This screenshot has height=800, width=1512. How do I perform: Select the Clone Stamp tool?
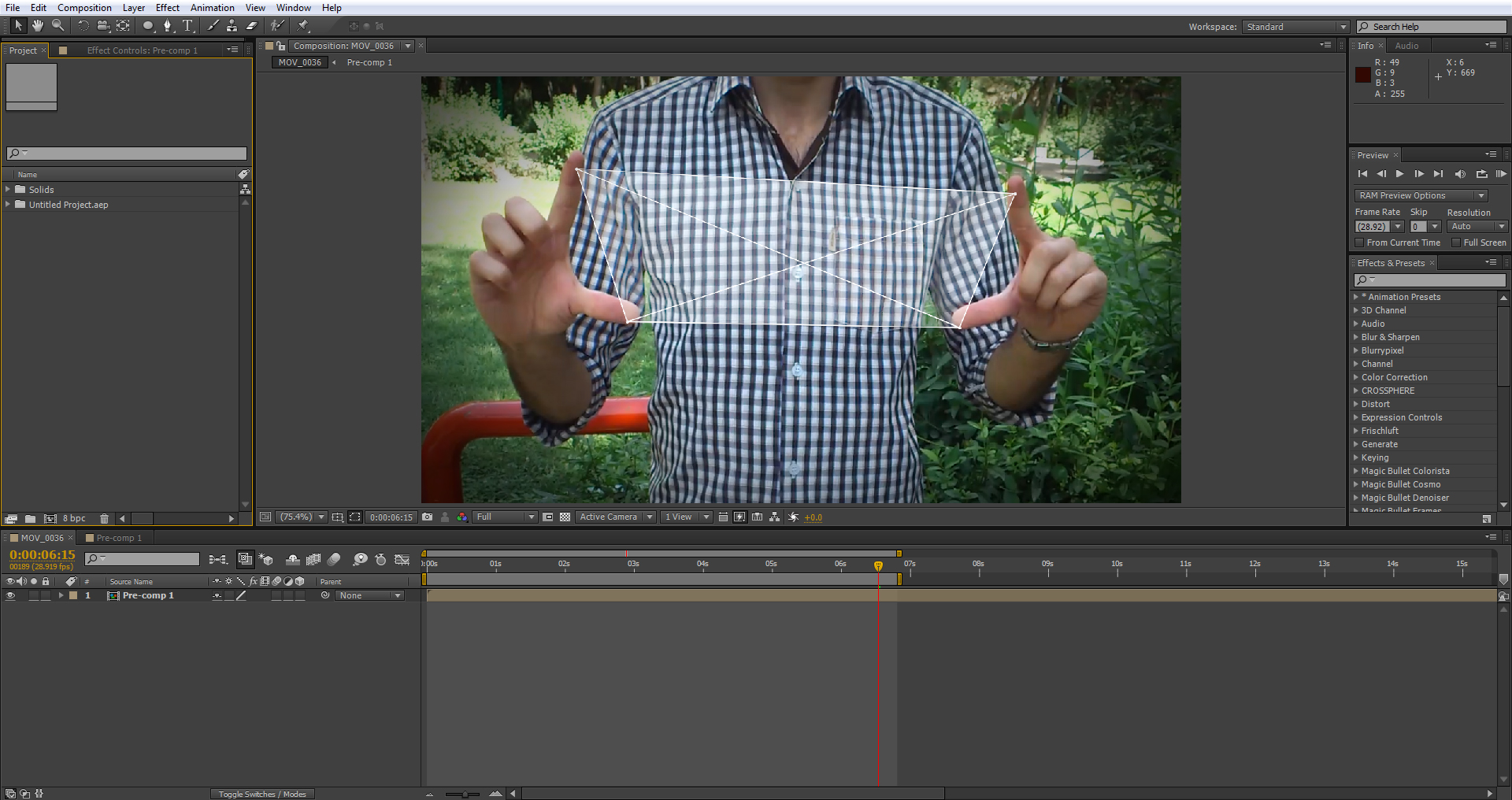(x=232, y=25)
